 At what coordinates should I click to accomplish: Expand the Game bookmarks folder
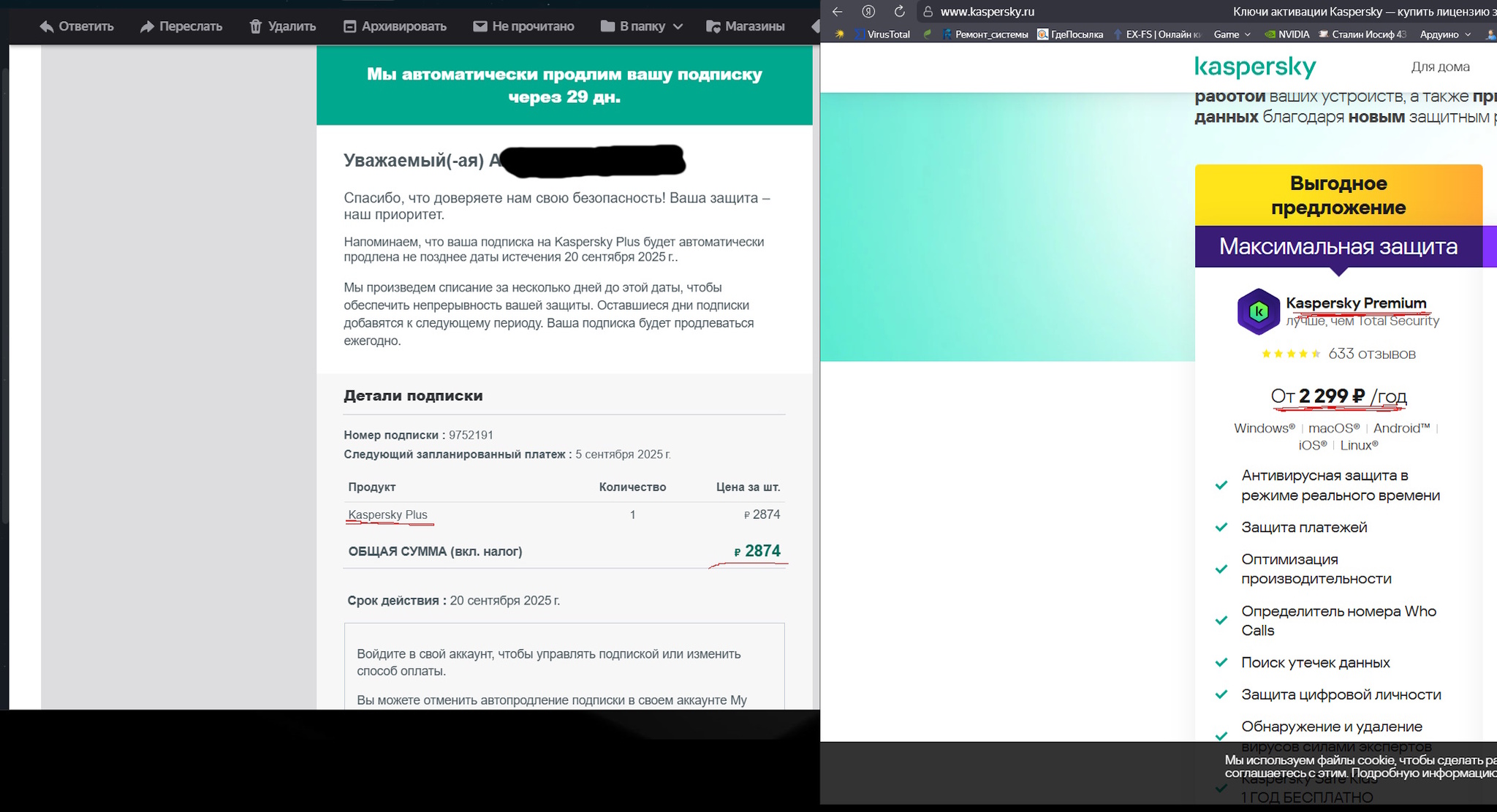[x=1232, y=34]
